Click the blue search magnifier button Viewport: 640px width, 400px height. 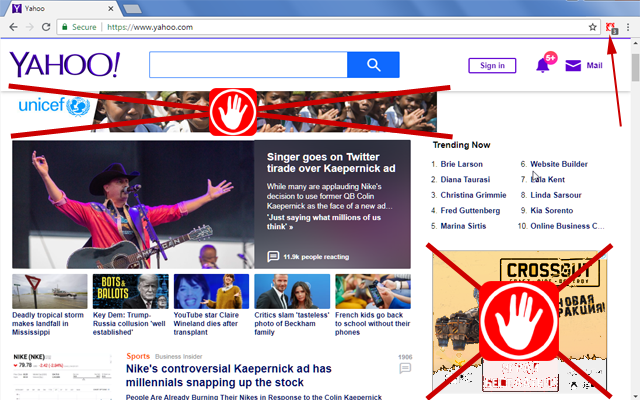[373, 64]
